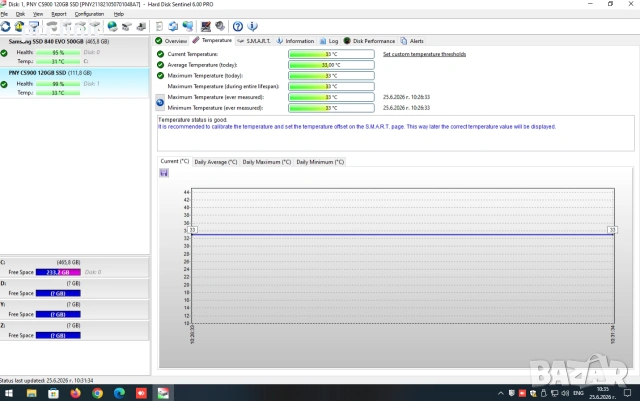The width and height of the screenshot is (640, 401).
Task: Switch to the Information tab
Action: tap(296, 41)
